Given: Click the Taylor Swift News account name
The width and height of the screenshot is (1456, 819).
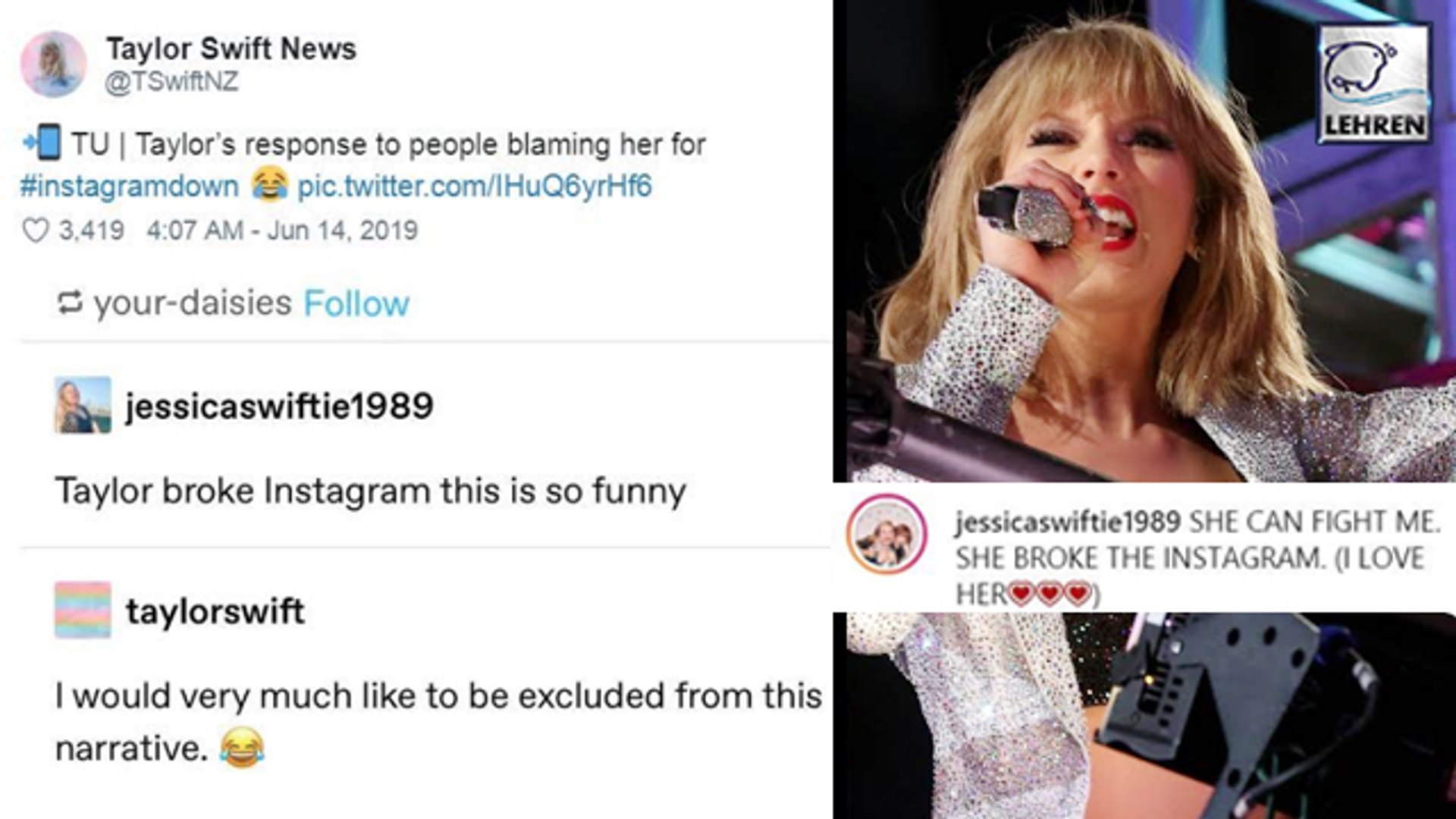Looking at the screenshot, I should point(231,49).
